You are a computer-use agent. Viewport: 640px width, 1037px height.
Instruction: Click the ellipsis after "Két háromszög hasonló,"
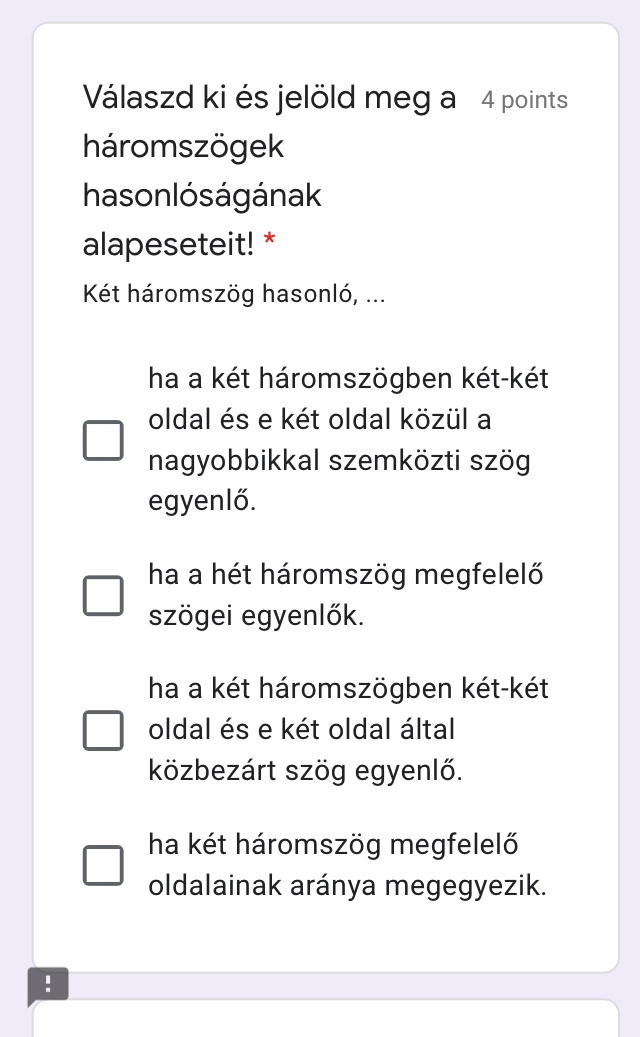[376, 296]
